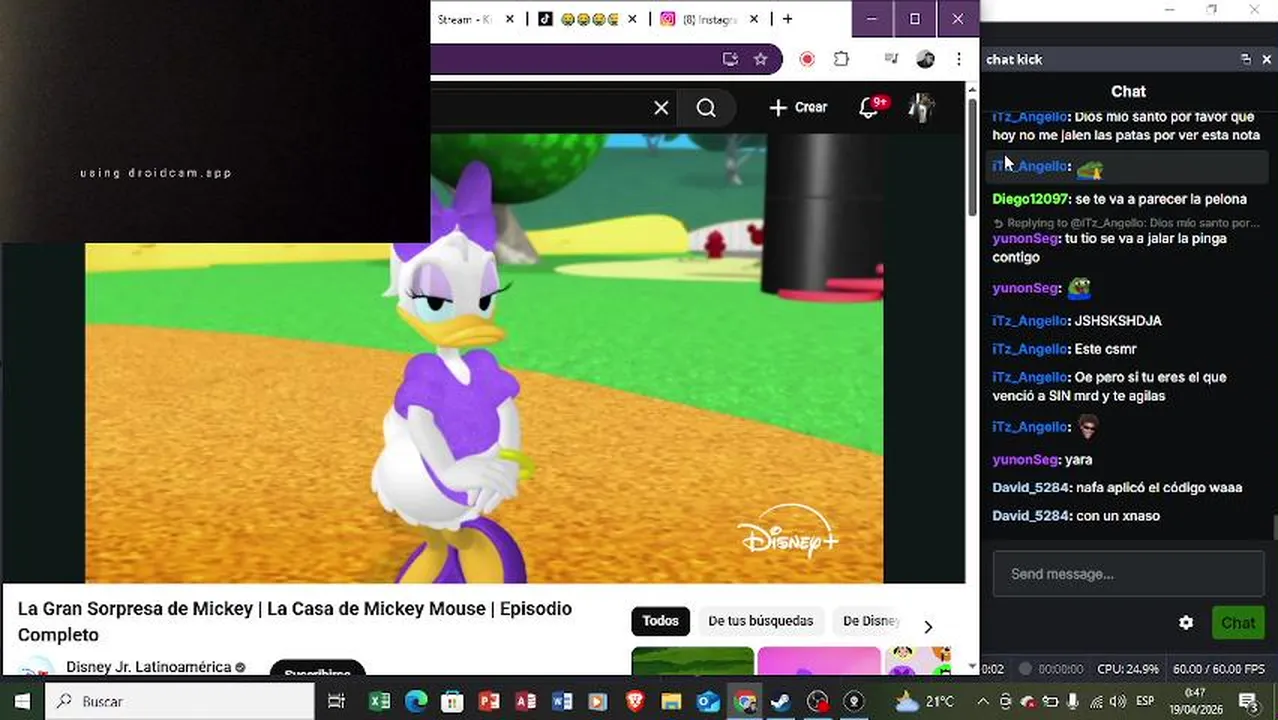Open Steam from the taskbar

pyautogui.click(x=781, y=701)
